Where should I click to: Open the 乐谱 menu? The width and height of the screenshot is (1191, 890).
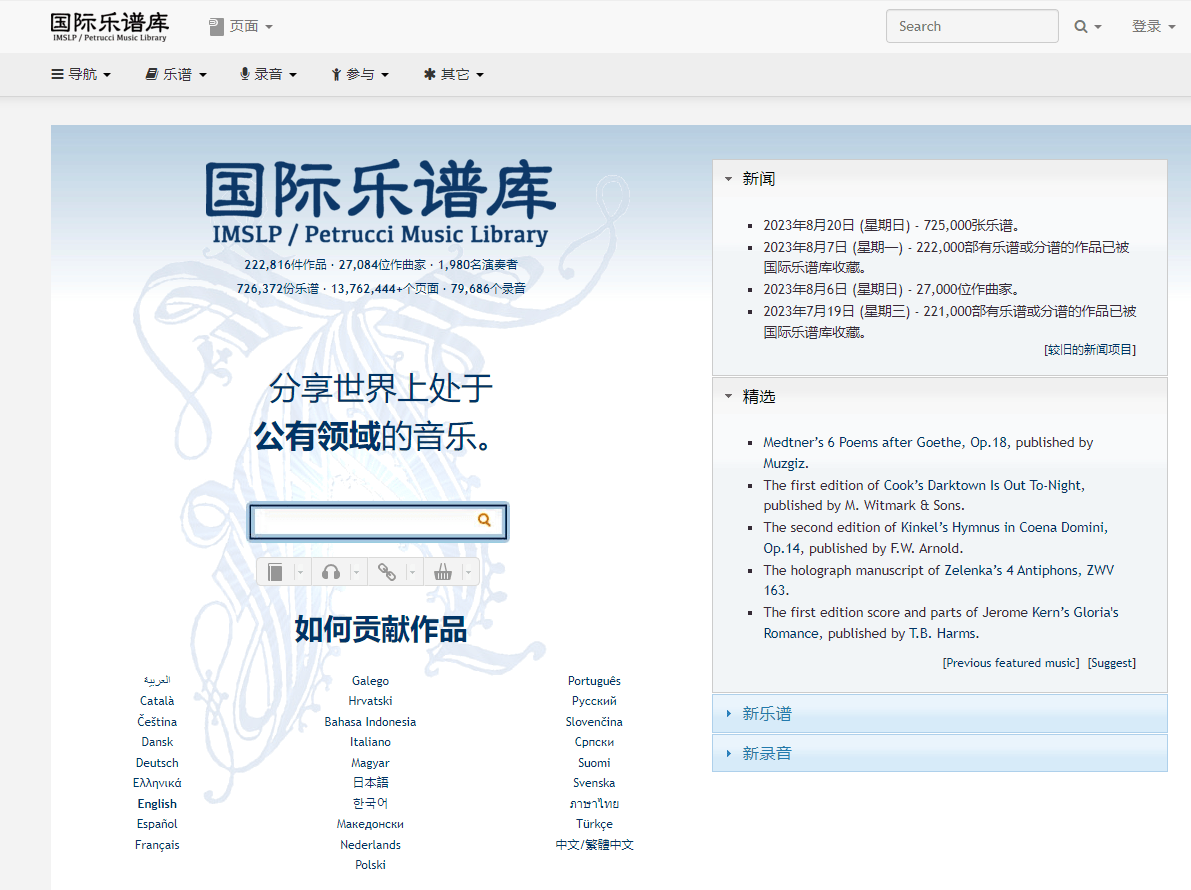click(175, 73)
